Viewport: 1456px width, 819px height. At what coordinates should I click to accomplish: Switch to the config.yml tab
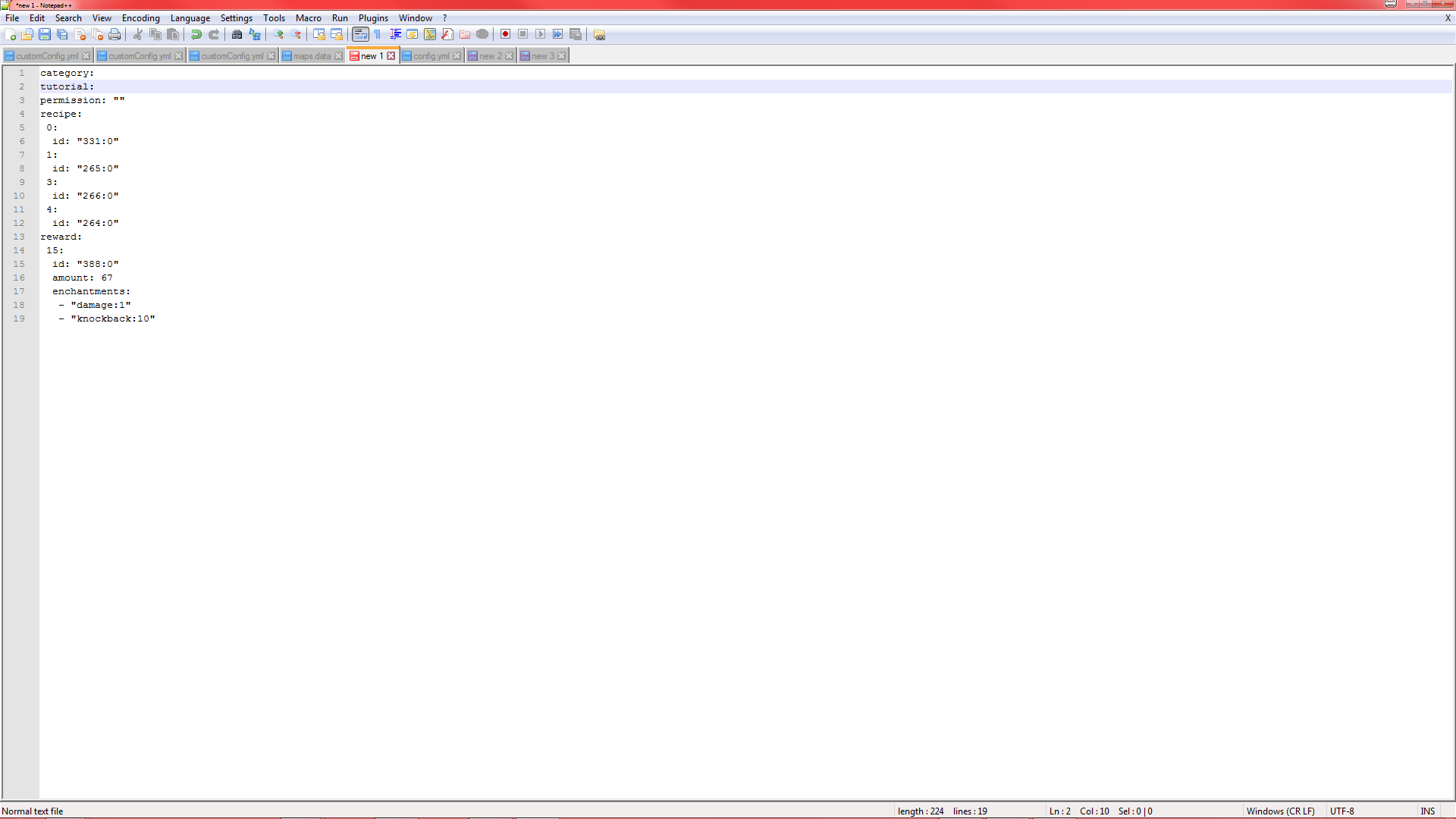tap(431, 56)
